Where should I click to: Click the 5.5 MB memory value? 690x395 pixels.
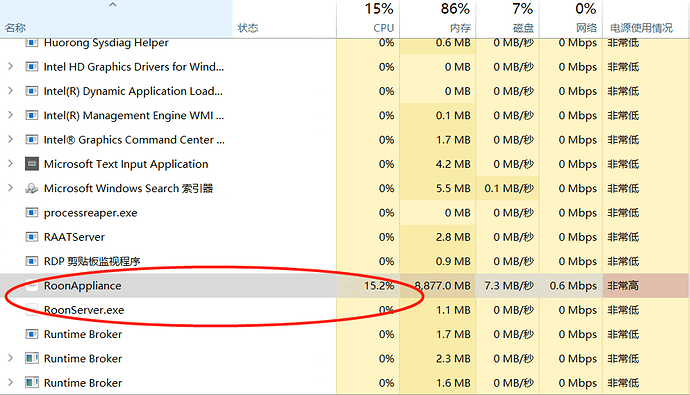453,188
